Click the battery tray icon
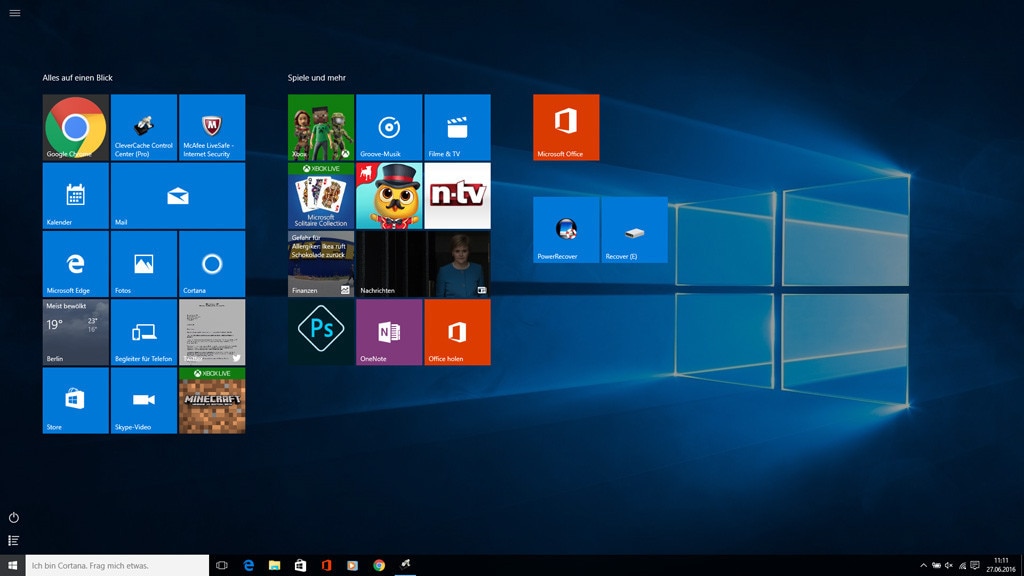 [x=936, y=566]
